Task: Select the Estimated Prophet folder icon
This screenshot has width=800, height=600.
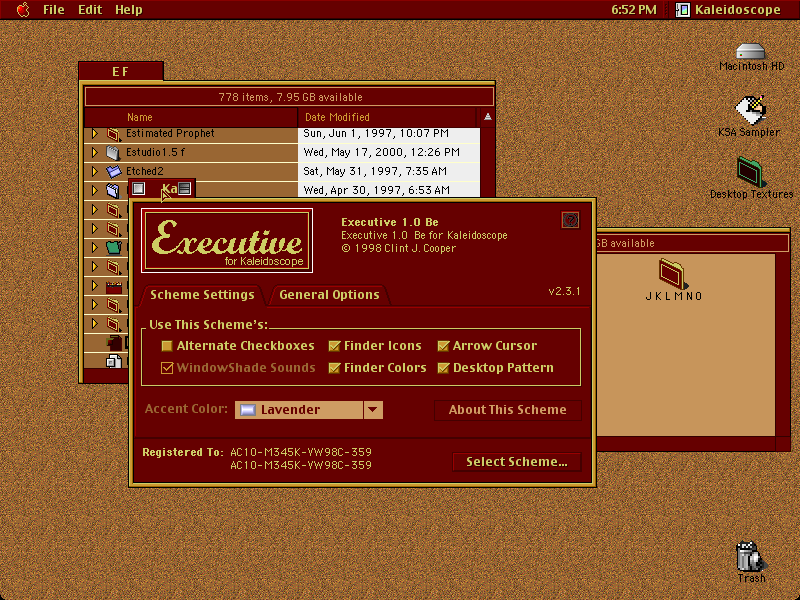Action: [113, 134]
